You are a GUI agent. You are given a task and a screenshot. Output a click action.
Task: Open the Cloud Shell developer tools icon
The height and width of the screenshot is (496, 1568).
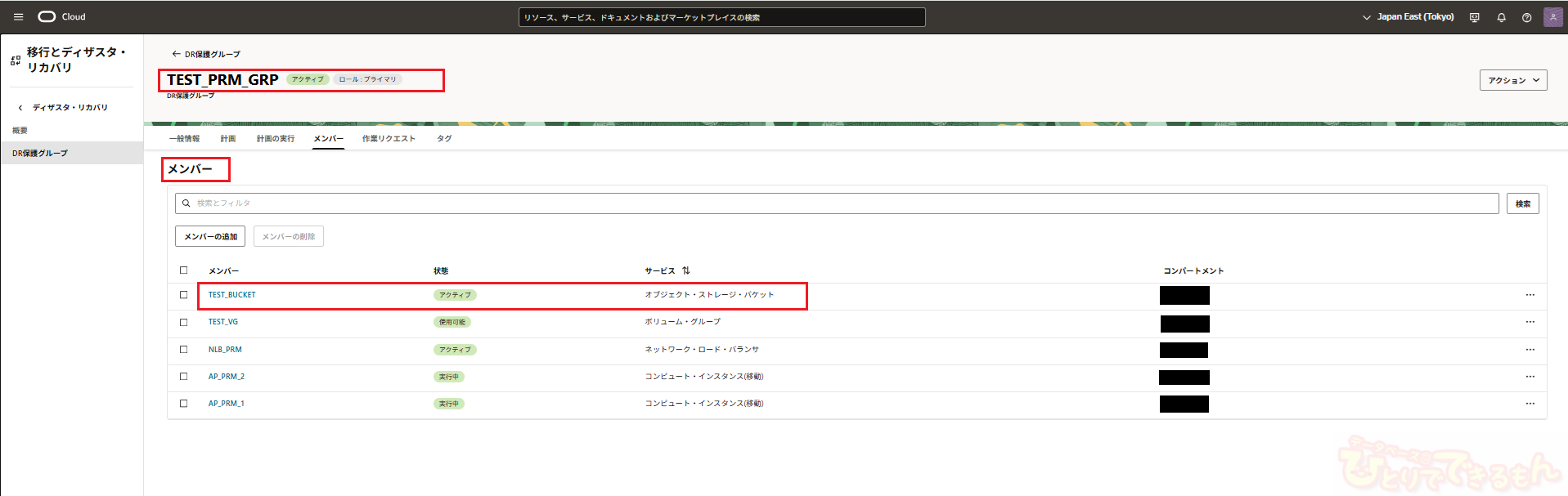point(1474,17)
